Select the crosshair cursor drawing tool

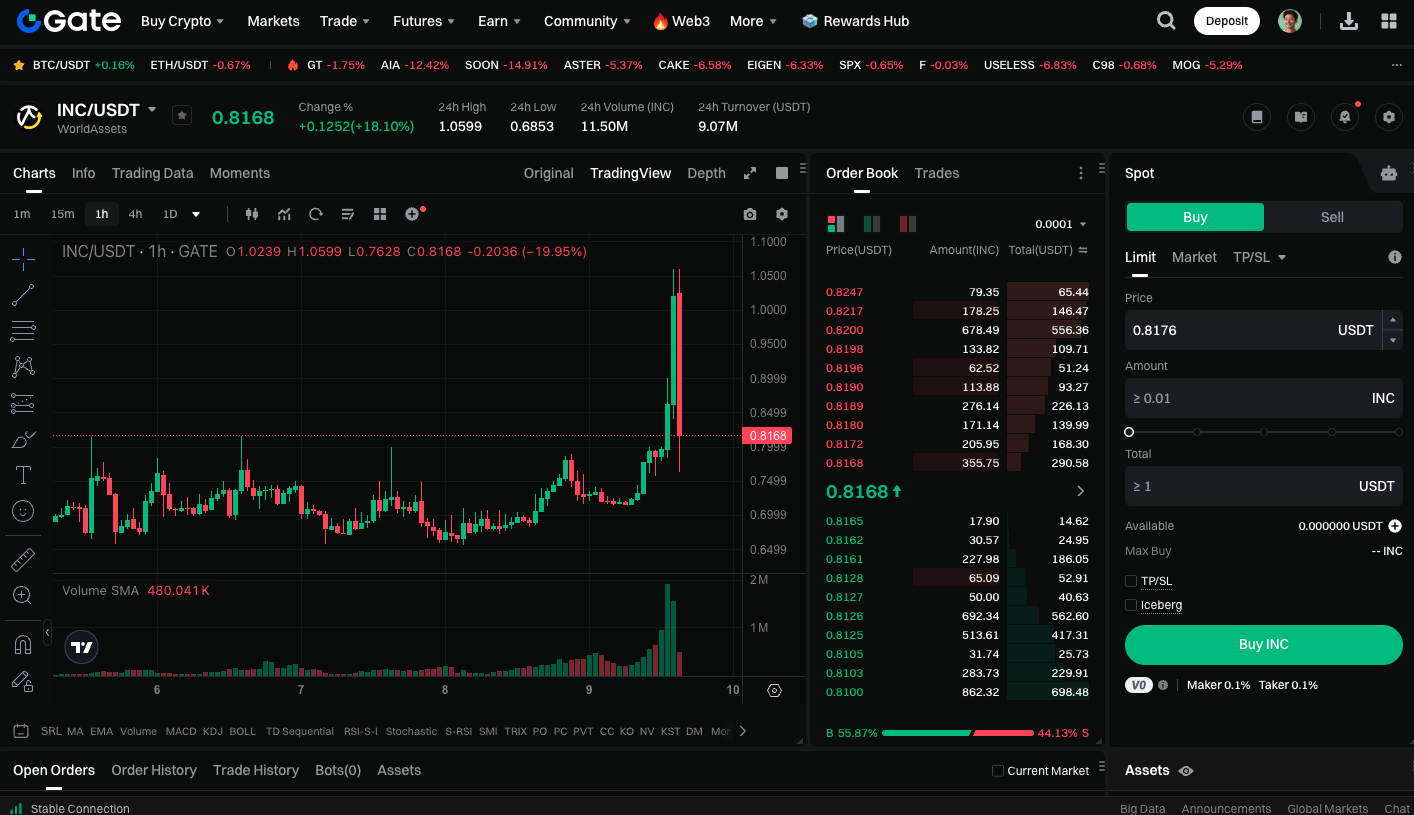pos(23,259)
